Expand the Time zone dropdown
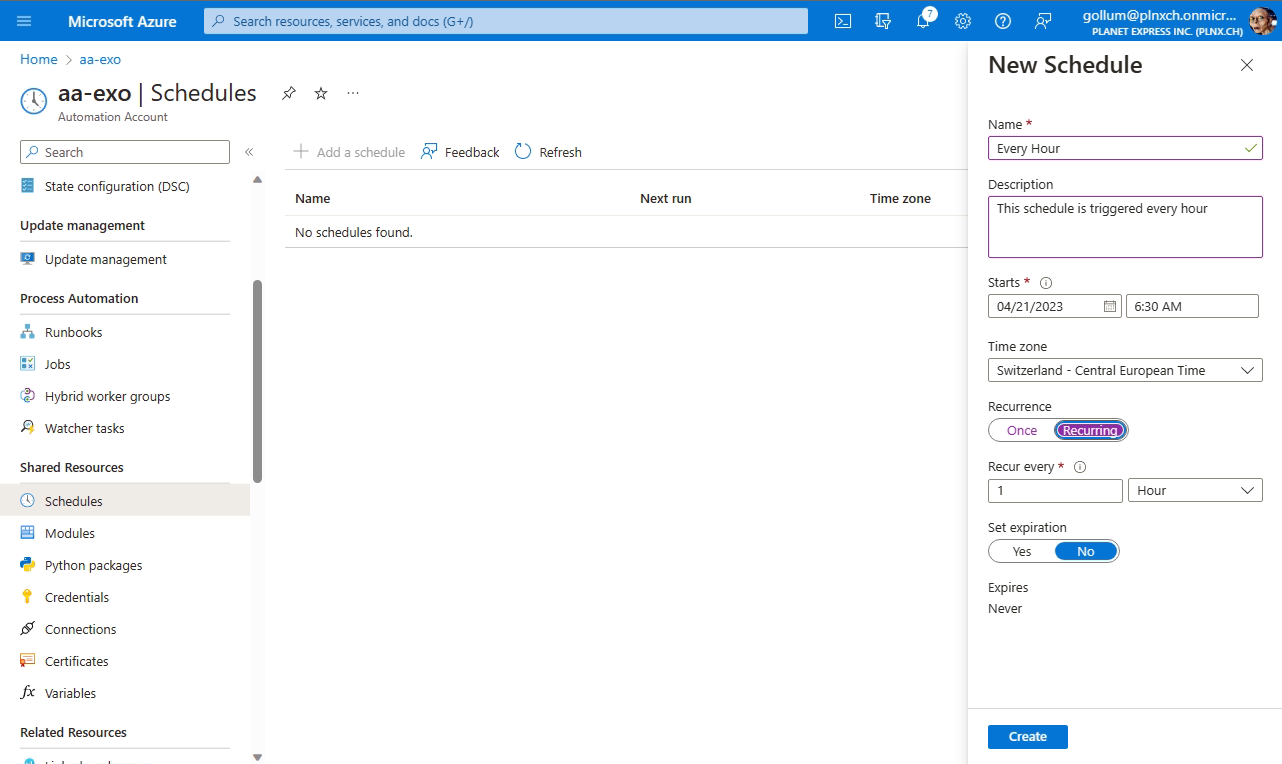1282x764 pixels. [1125, 370]
